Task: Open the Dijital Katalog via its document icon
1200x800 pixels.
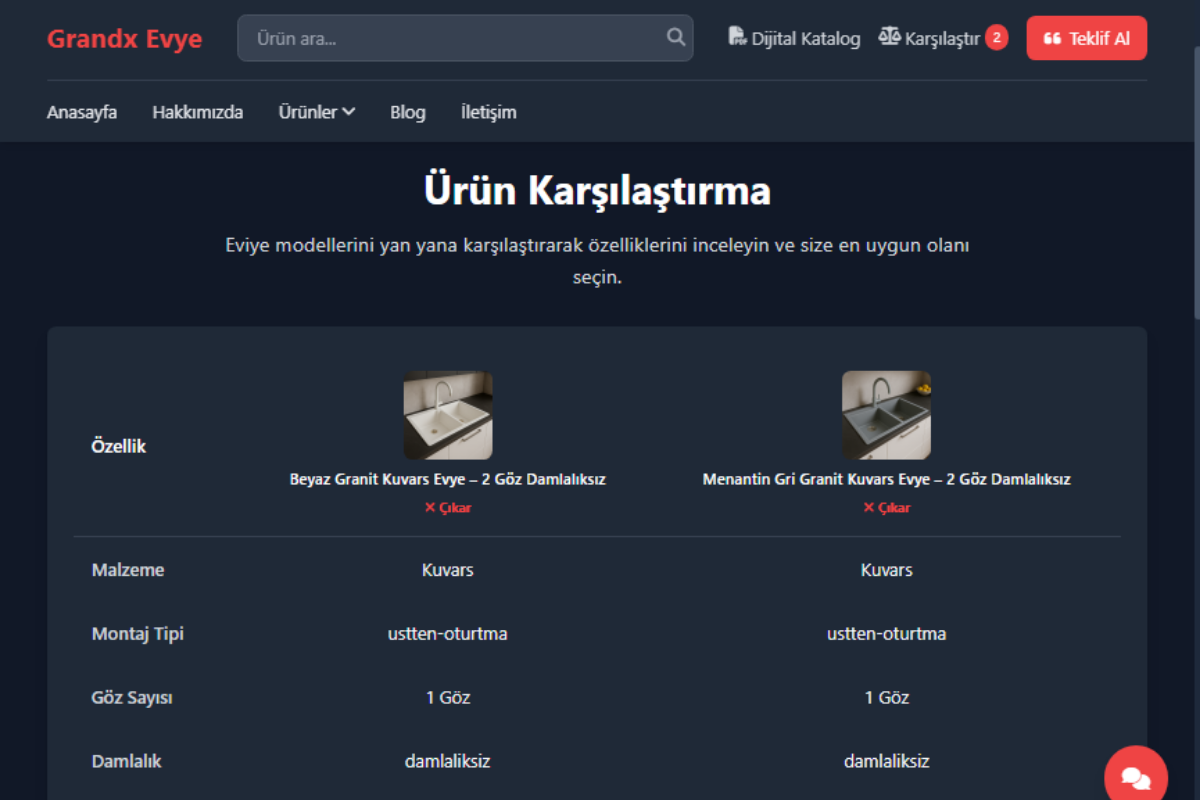Action: [736, 36]
